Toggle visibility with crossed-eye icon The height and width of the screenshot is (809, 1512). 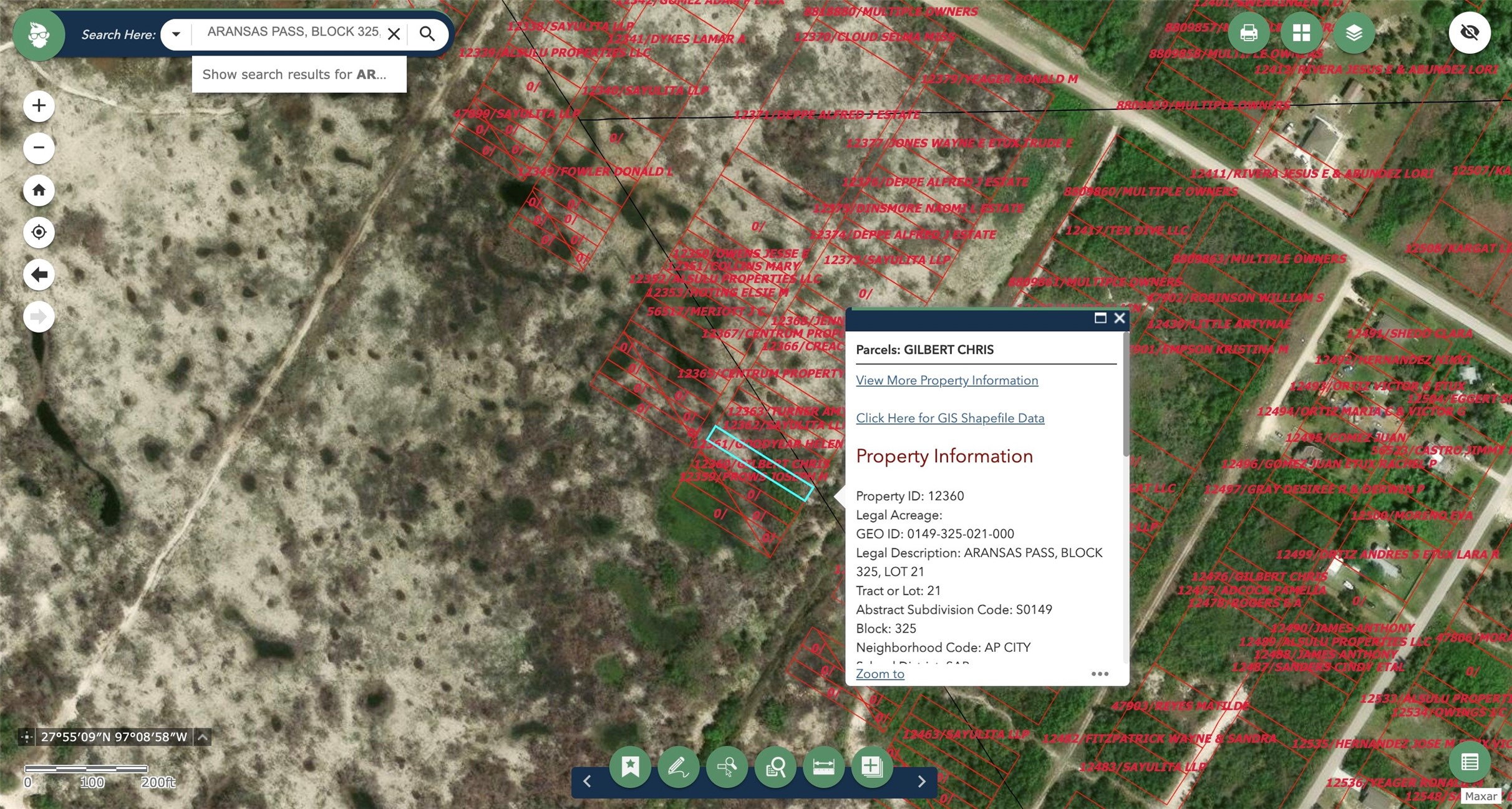[x=1469, y=32]
